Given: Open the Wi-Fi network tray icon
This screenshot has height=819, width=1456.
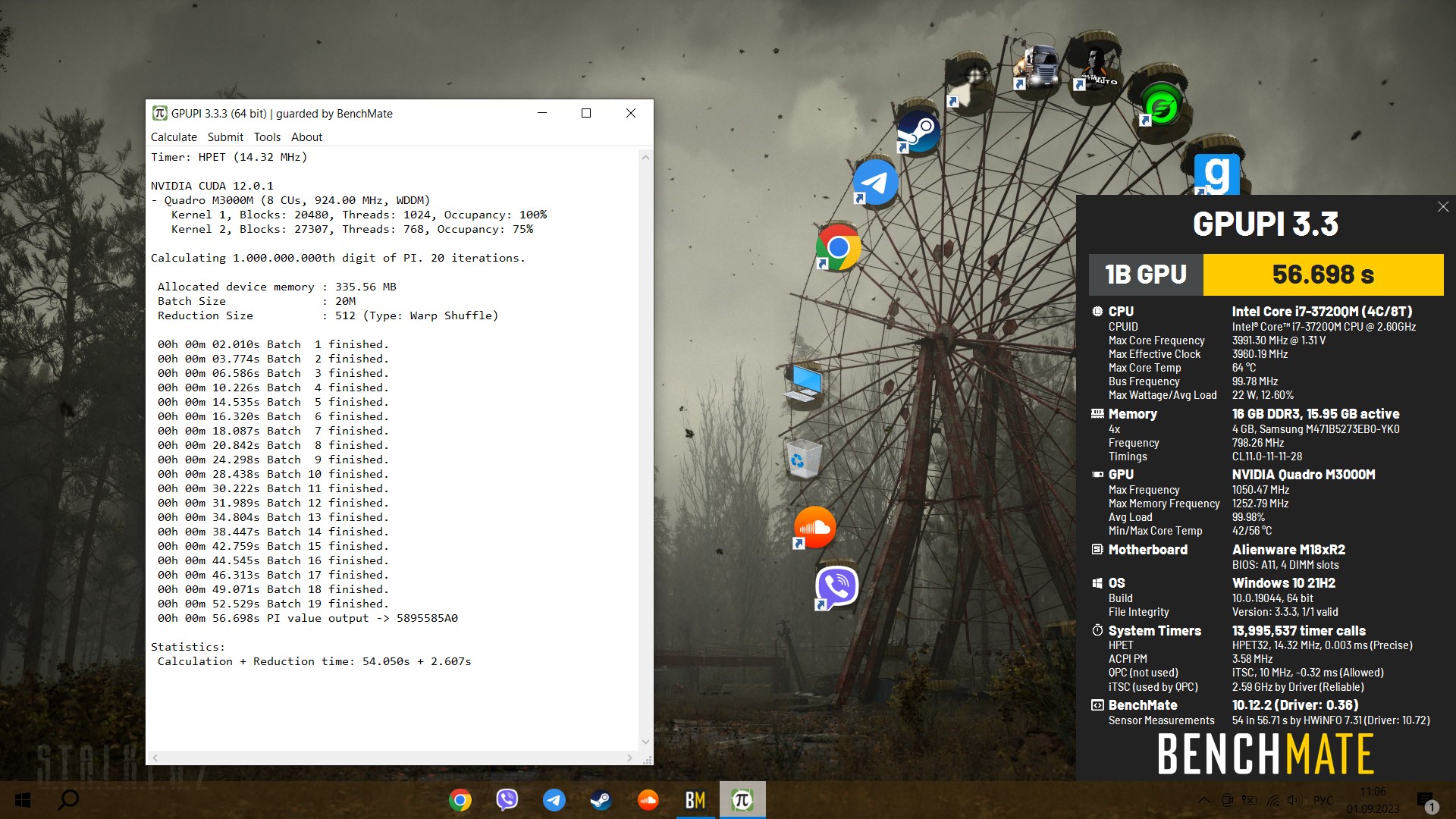Looking at the screenshot, I should point(1273,800).
